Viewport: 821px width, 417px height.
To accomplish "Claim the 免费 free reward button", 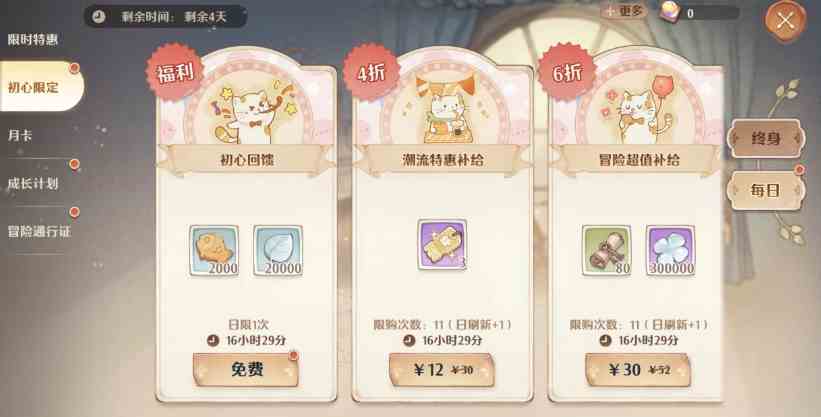I will click(x=246, y=370).
